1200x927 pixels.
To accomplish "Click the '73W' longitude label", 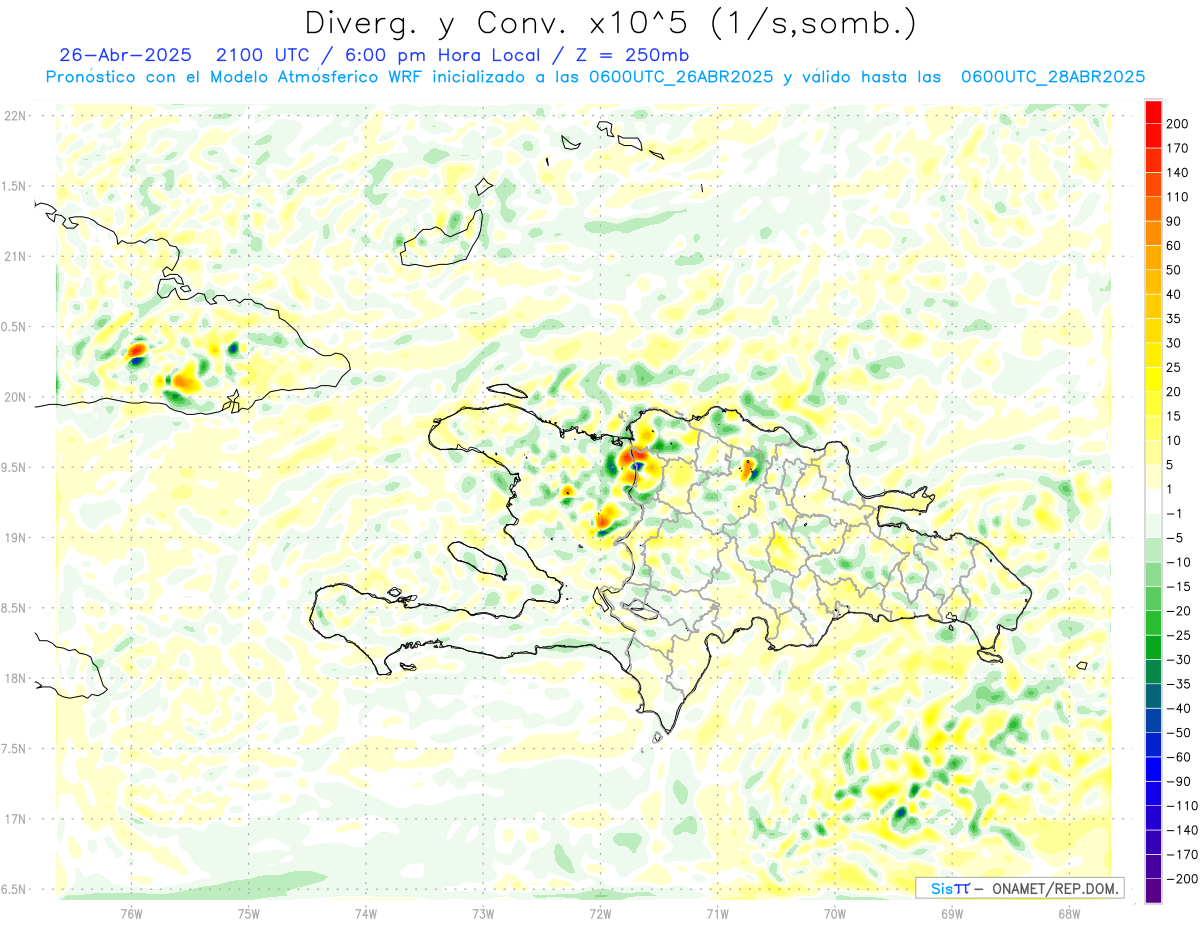I will coord(483,914).
